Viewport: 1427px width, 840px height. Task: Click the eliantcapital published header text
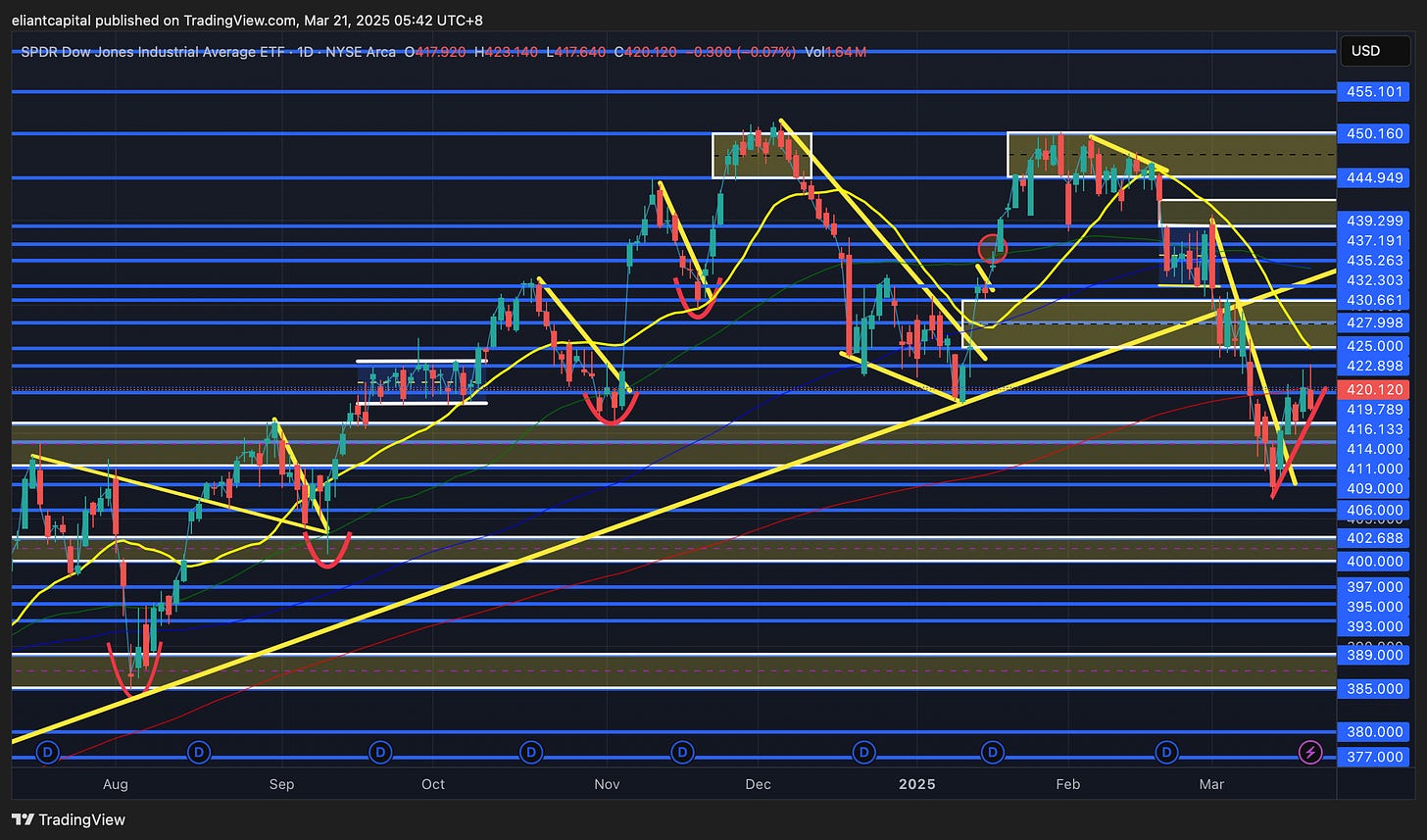(246, 20)
